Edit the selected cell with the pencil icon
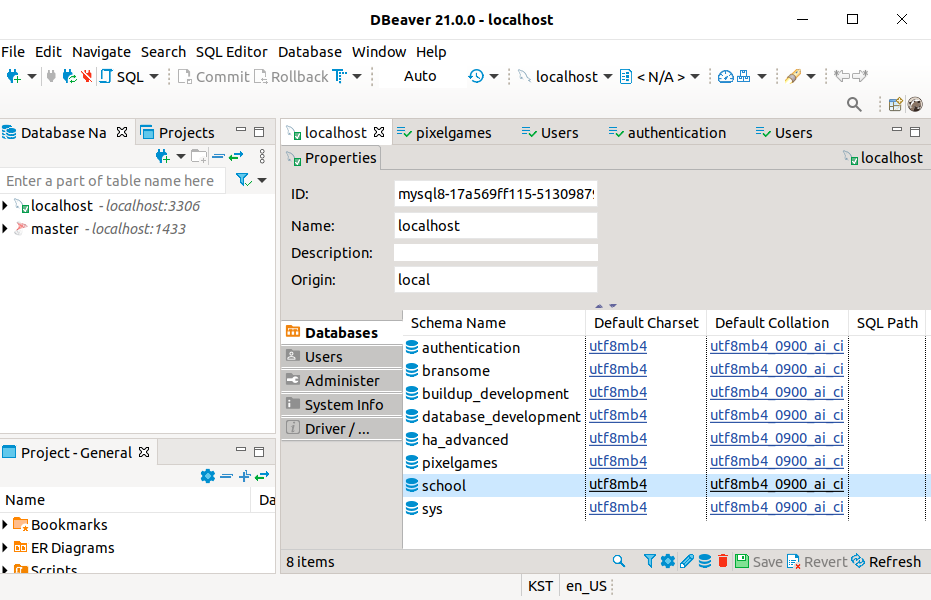The height and width of the screenshot is (600, 931). [x=687, y=561]
